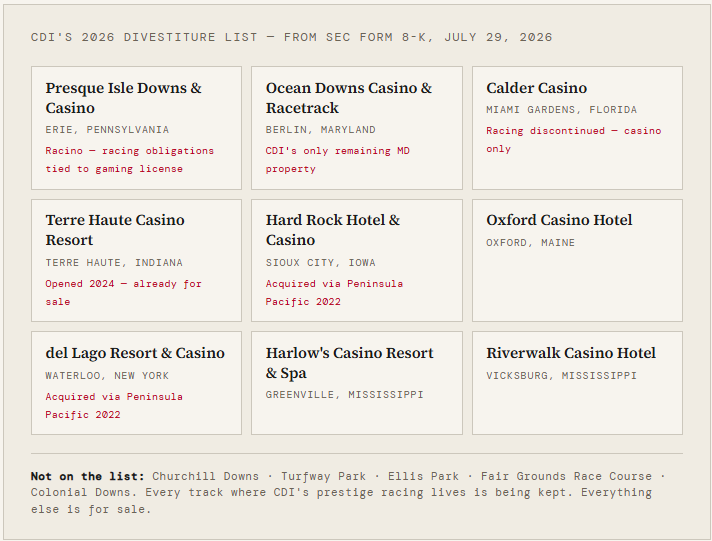Click the 'CDI's only remaining MD property' note
The image size is (712, 541).
coord(337,159)
